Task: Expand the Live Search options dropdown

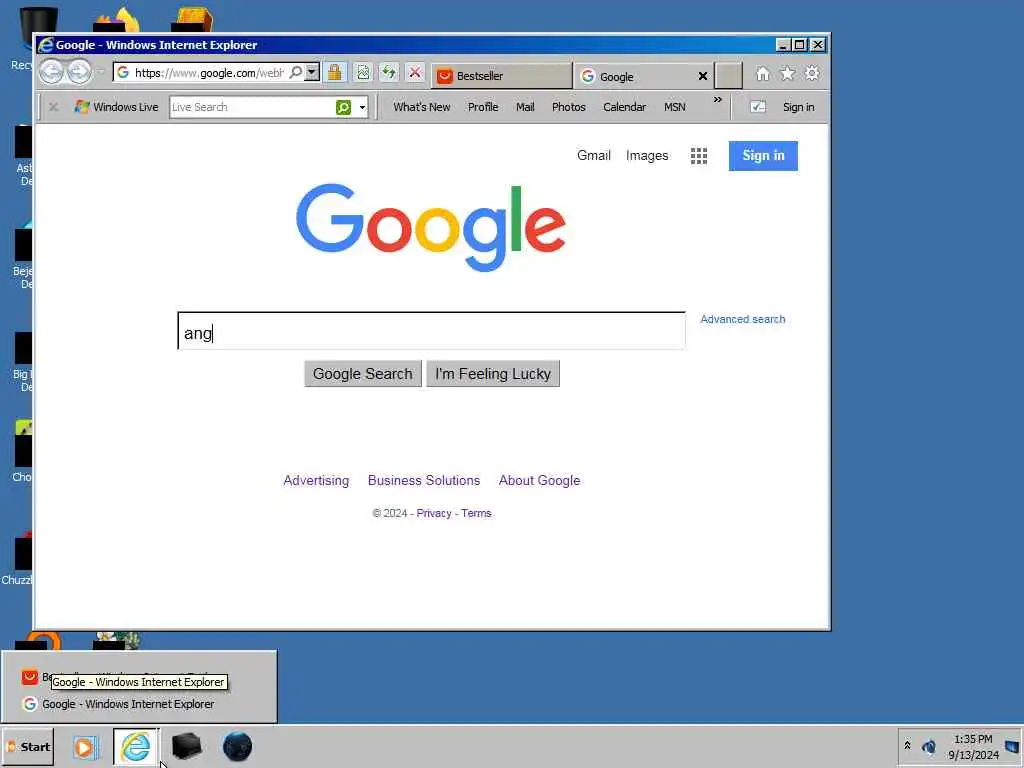Action: (x=362, y=107)
